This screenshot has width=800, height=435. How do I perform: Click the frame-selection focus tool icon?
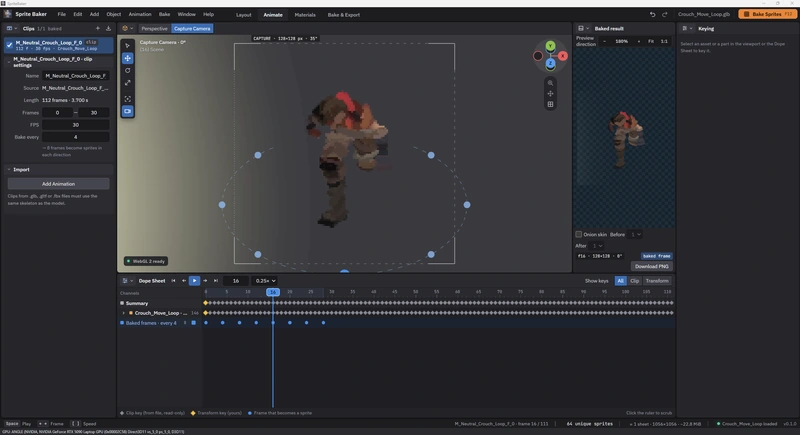point(128,99)
